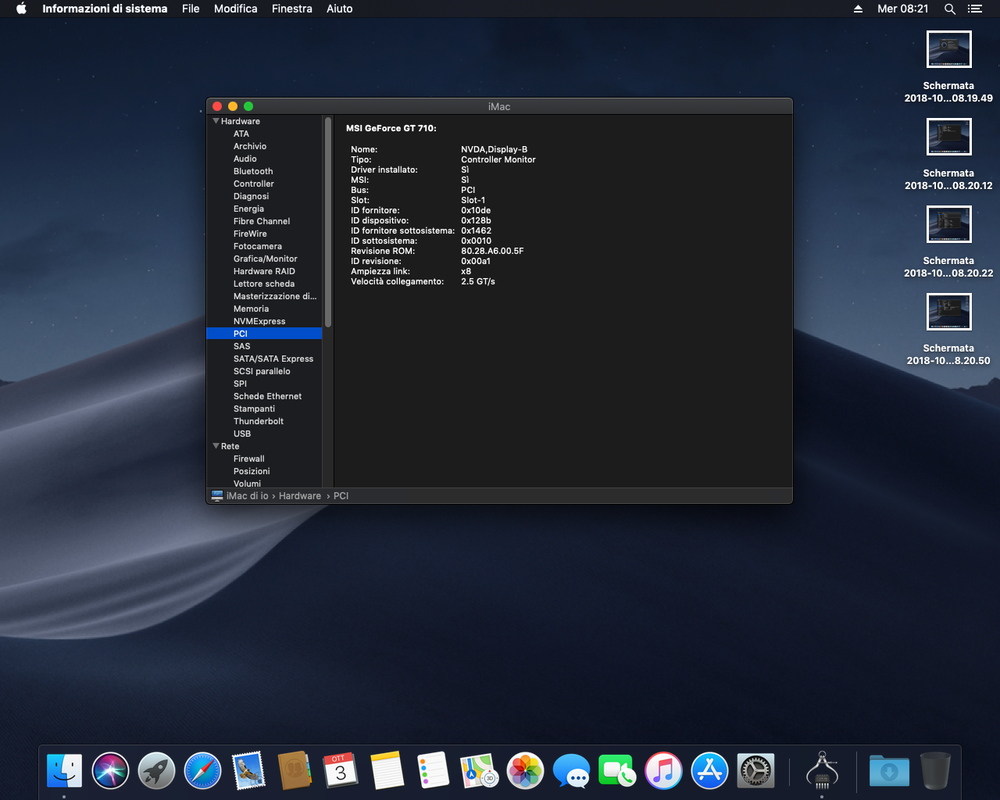The width and height of the screenshot is (1000, 800).
Task: Select Controller in the sidebar
Action: pos(264,184)
